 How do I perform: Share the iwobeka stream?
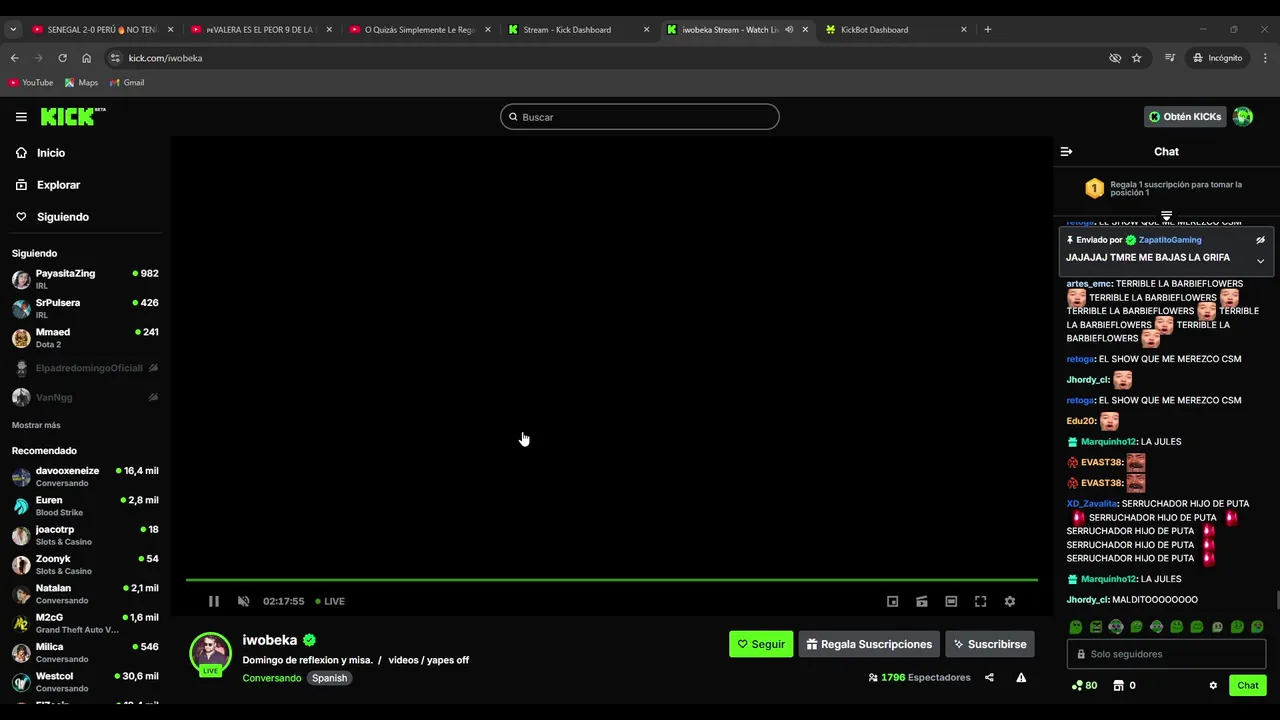[989, 677]
